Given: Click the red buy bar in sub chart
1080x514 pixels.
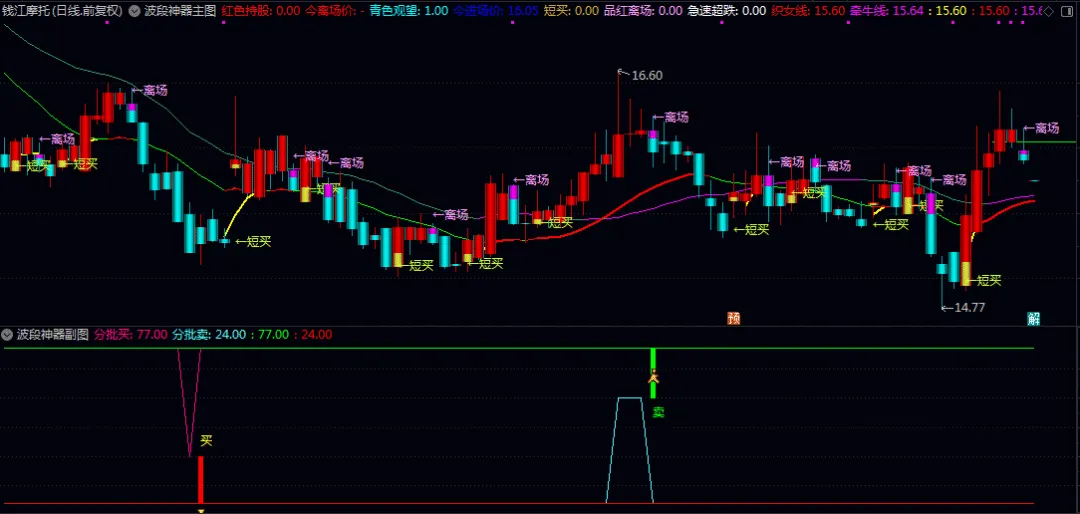Looking at the screenshot, I should coord(200,480).
